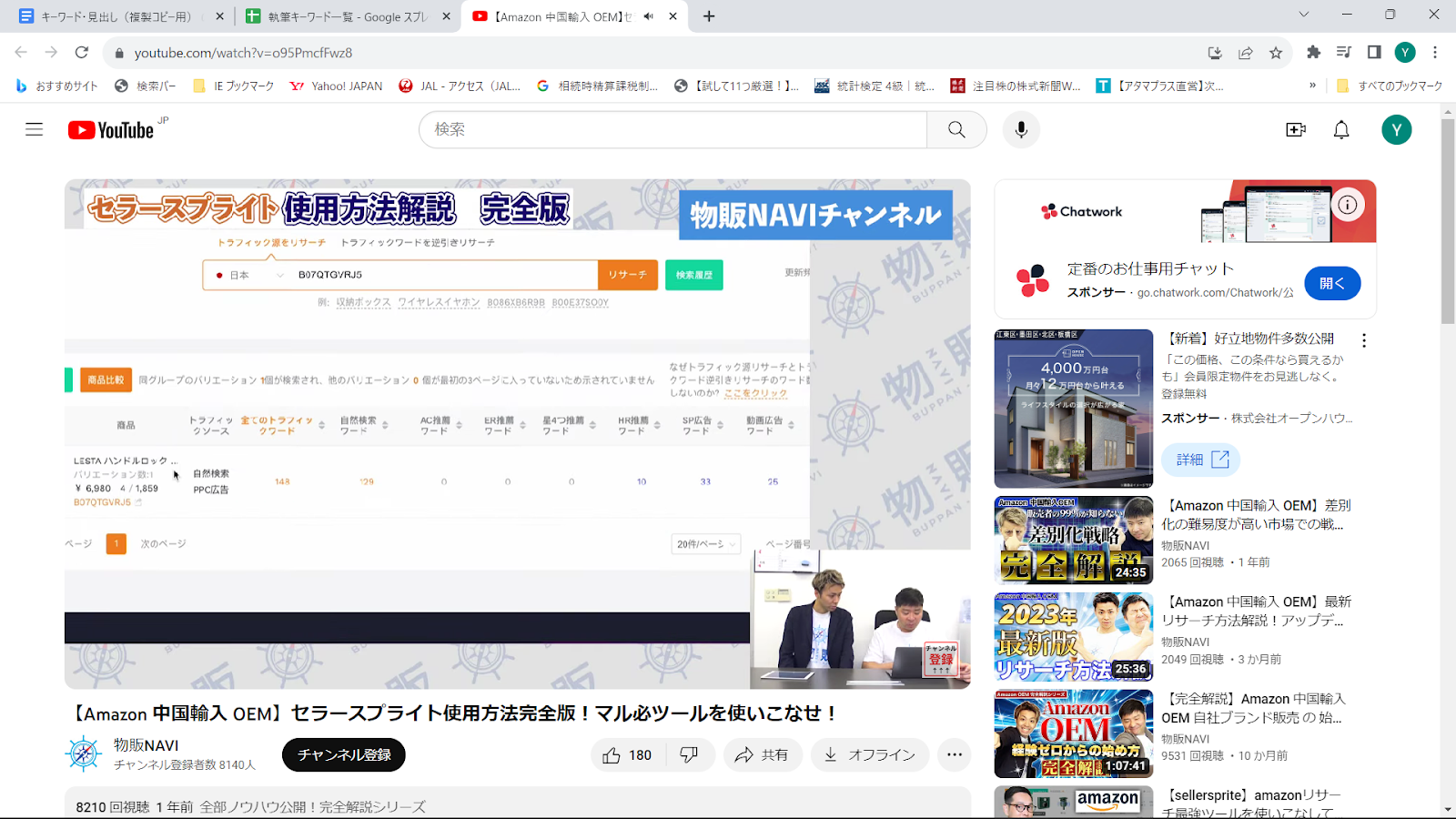The image size is (1456, 819).
Task: Reload the page in Chrome
Action: 82,53
